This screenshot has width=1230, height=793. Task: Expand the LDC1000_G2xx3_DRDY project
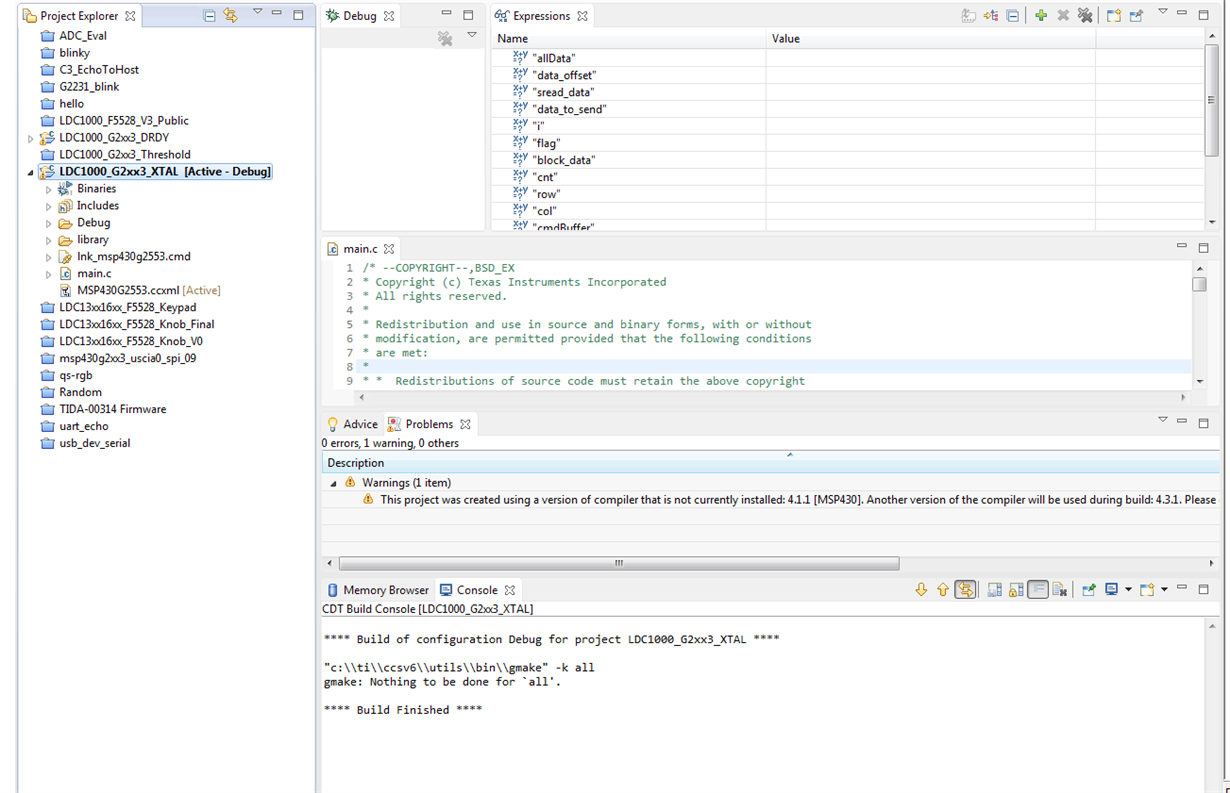tap(30, 138)
